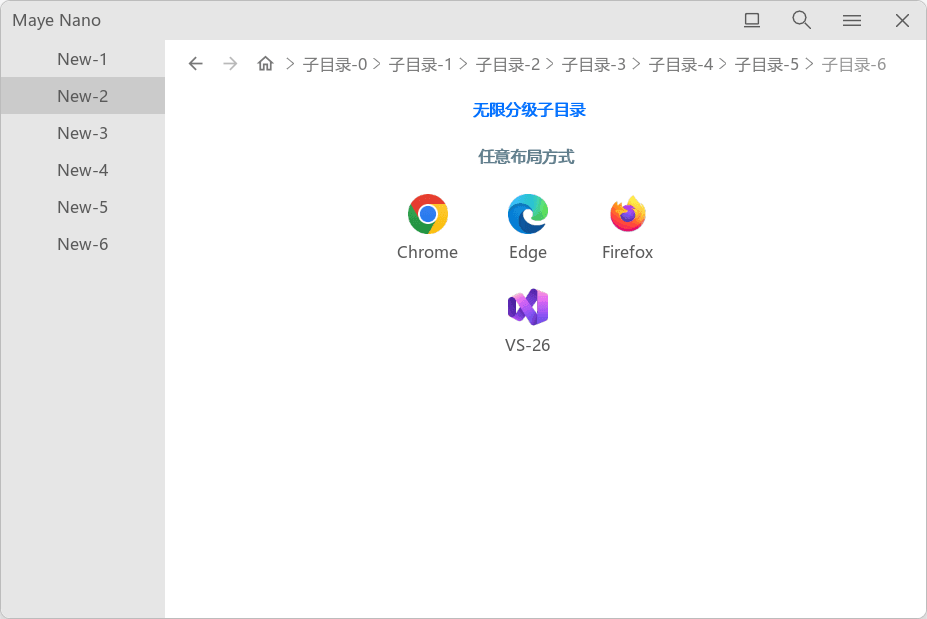This screenshot has width=927, height=619.
Task: Go to 子目录-2 in the path
Action: click(x=508, y=64)
